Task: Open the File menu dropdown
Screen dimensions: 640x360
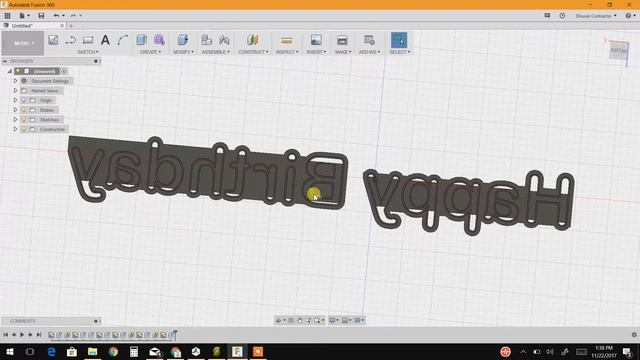Action: 24,16
